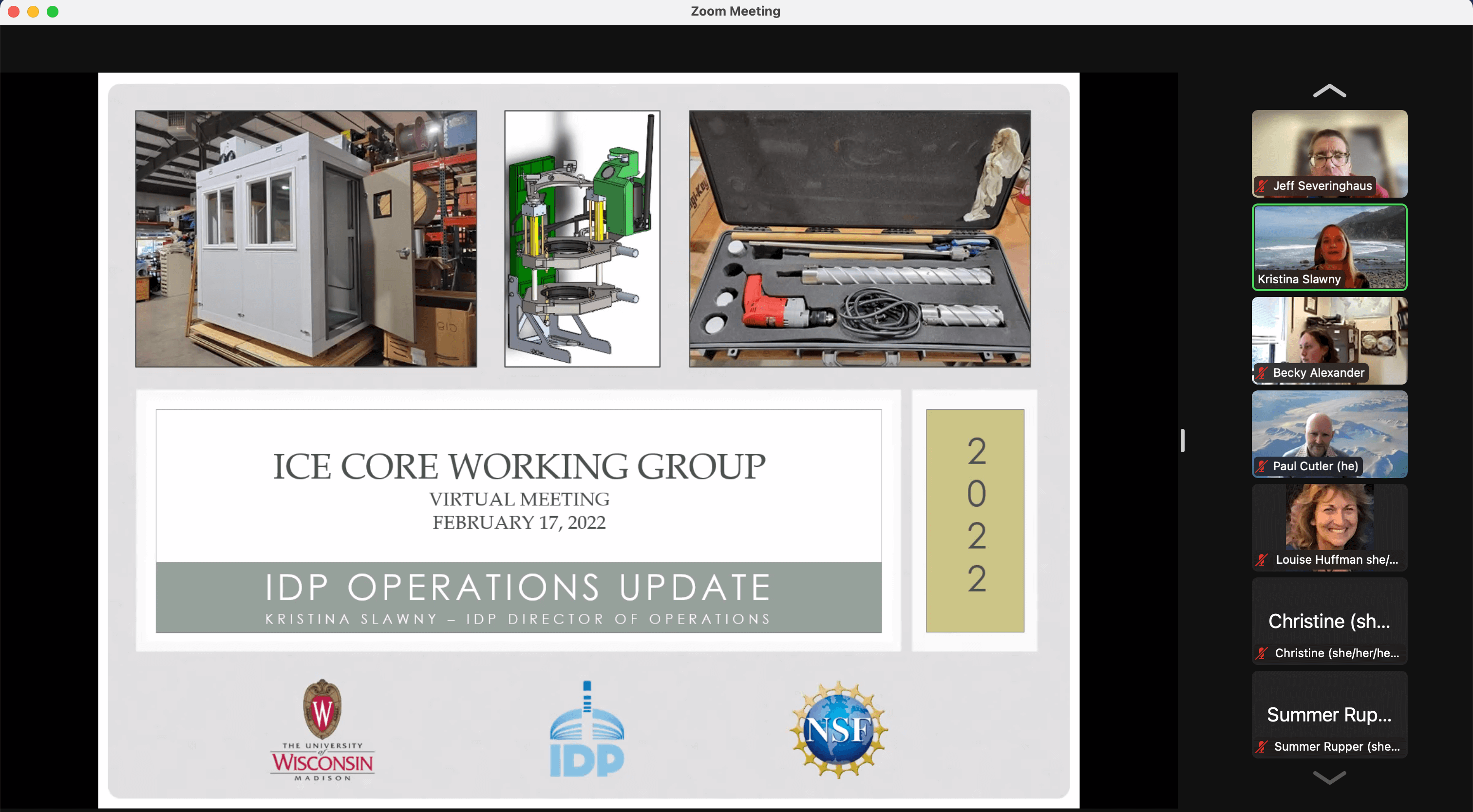Click the green drill rig rendering
Screen dimensions: 1473x812
[x=582, y=238]
